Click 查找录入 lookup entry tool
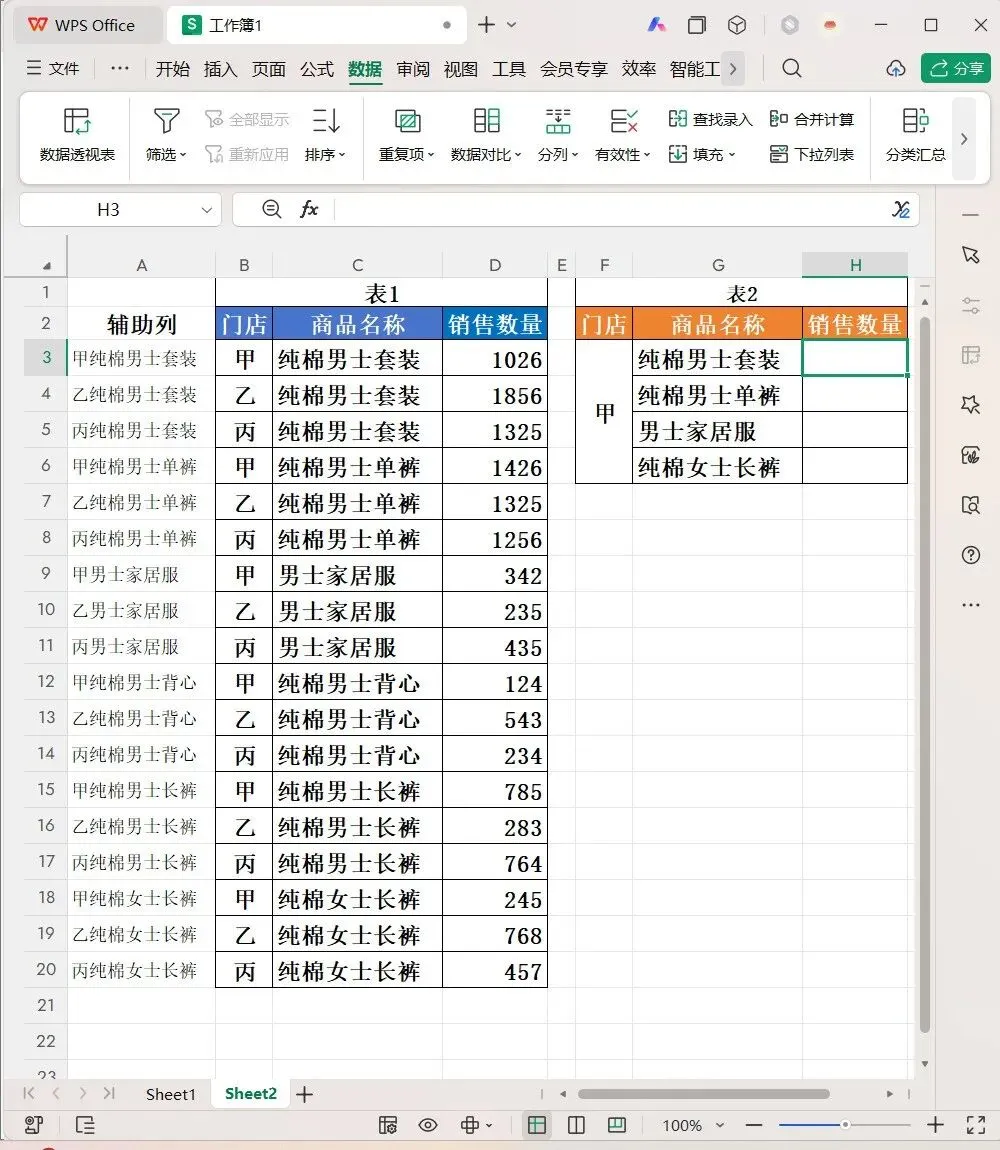This screenshot has width=1000, height=1150. 710,119
